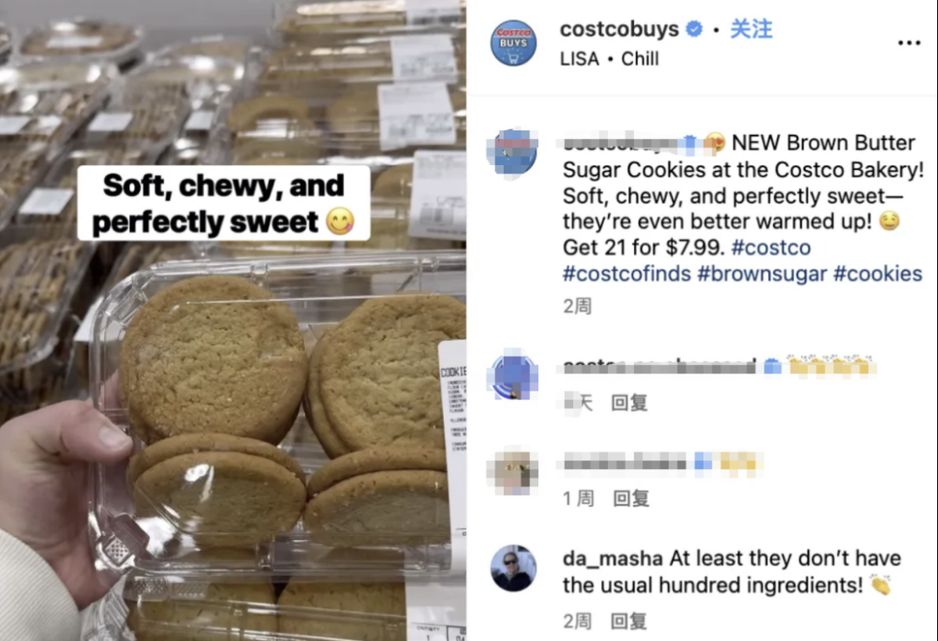Open the LISA • Chill audio link

609,59
